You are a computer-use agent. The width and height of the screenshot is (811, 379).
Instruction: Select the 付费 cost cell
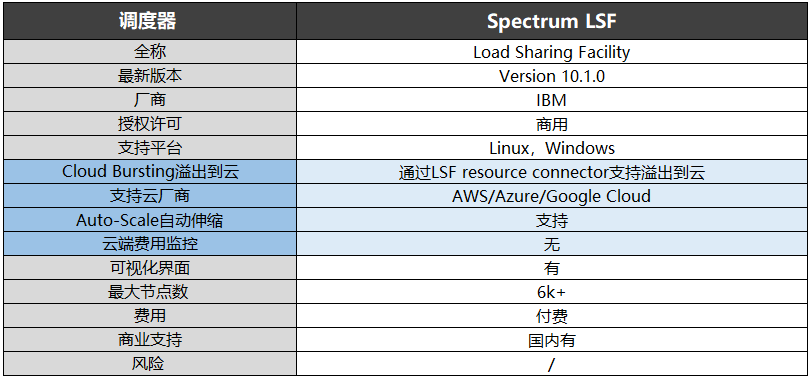[552, 316]
